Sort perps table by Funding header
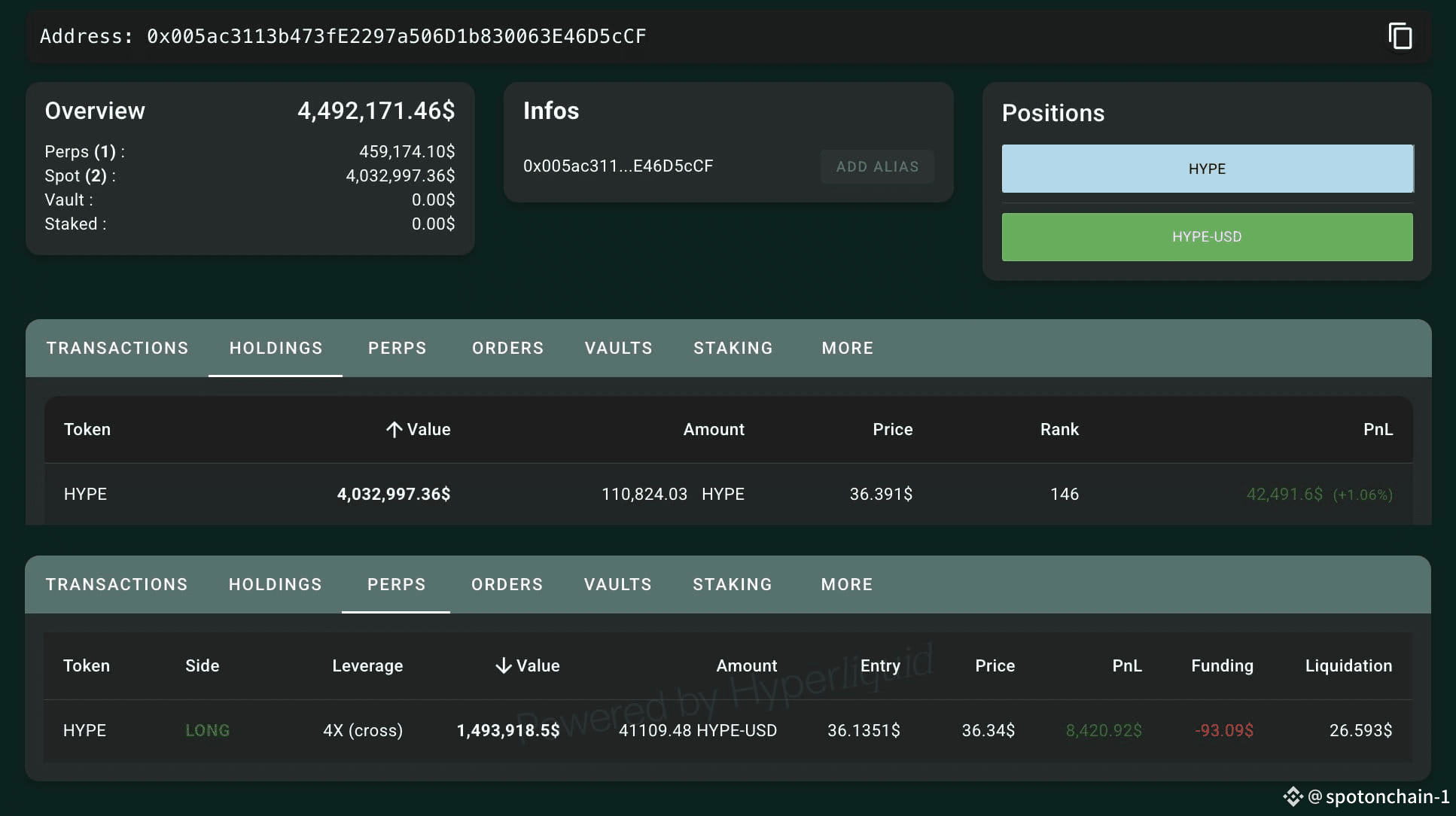This screenshot has height=816, width=1456. coord(1222,666)
